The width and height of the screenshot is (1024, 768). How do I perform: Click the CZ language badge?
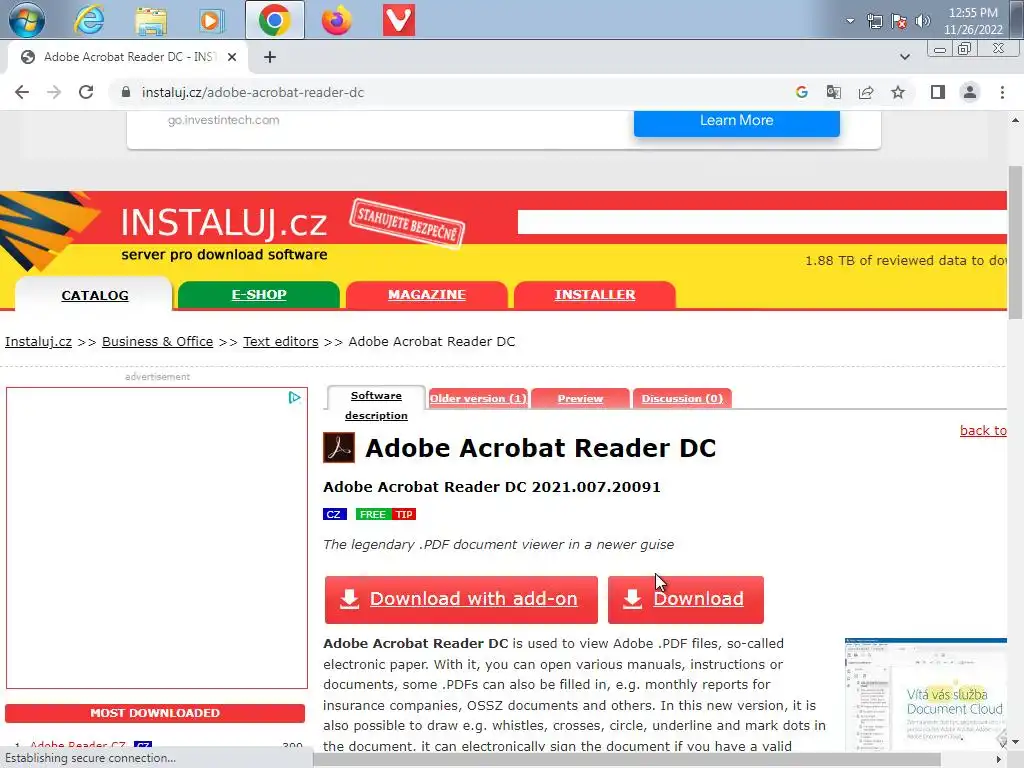334,515
